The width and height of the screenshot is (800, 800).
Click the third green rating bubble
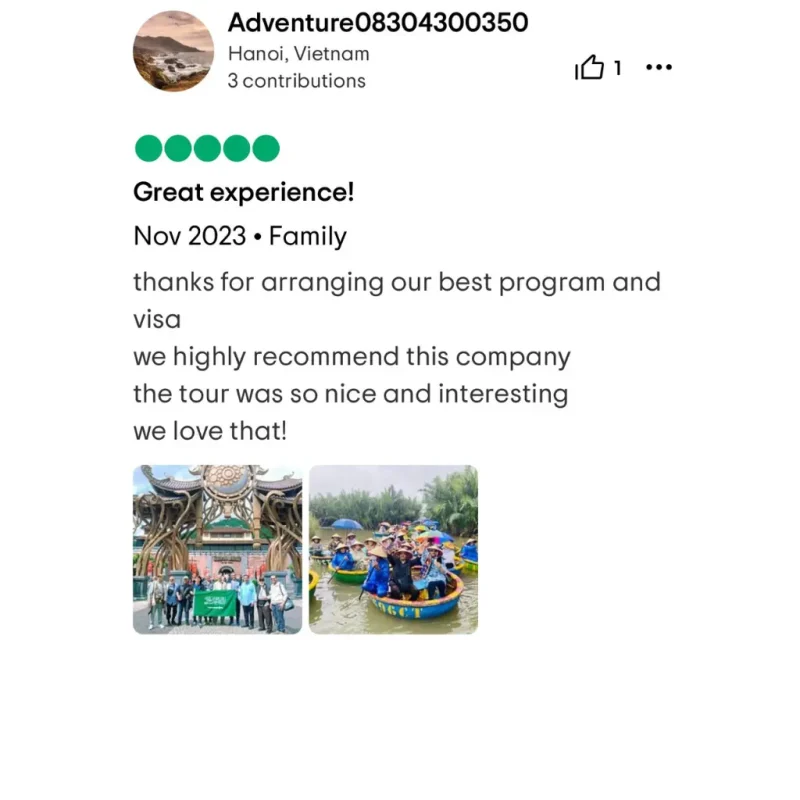[x=207, y=148]
